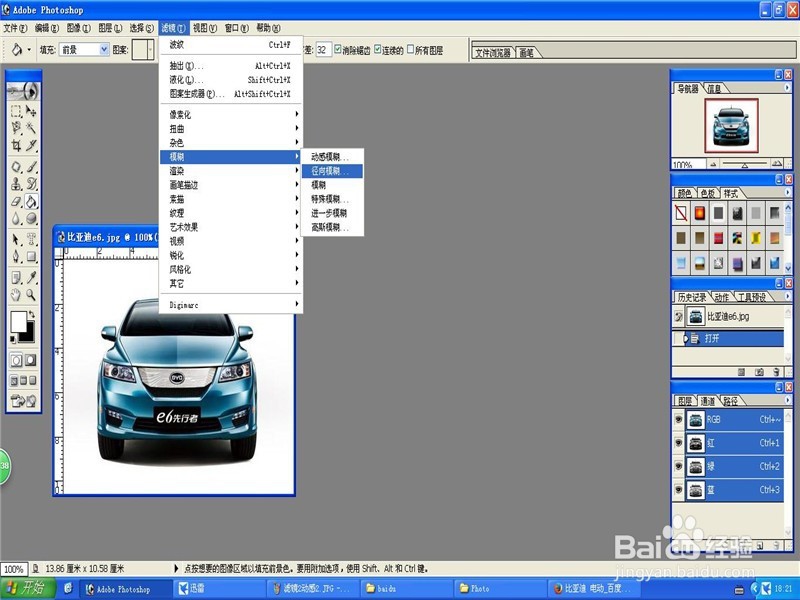Switch to Quick Mask mode
The width and height of the screenshot is (800, 600).
click(31, 360)
